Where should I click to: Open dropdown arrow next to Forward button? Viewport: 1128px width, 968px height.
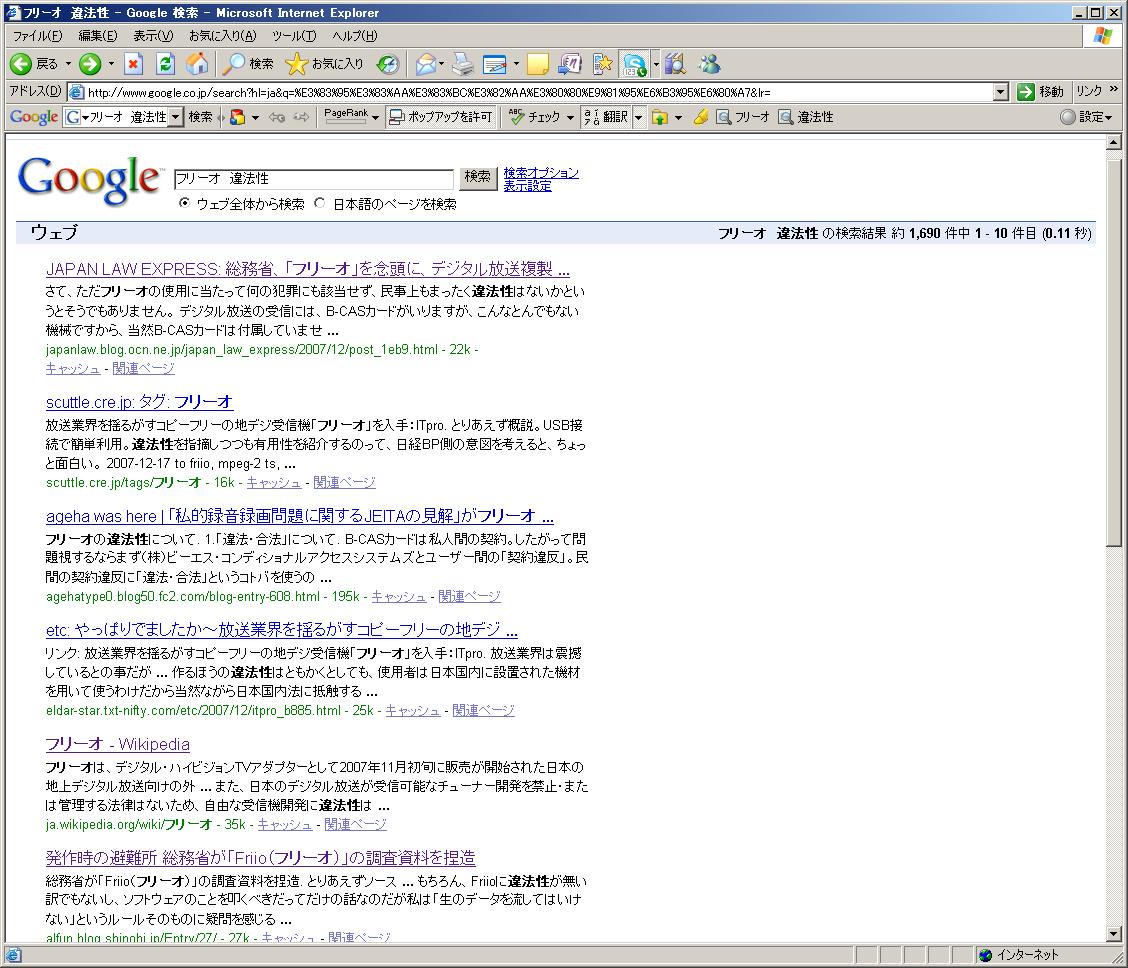(x=111, y=64)
